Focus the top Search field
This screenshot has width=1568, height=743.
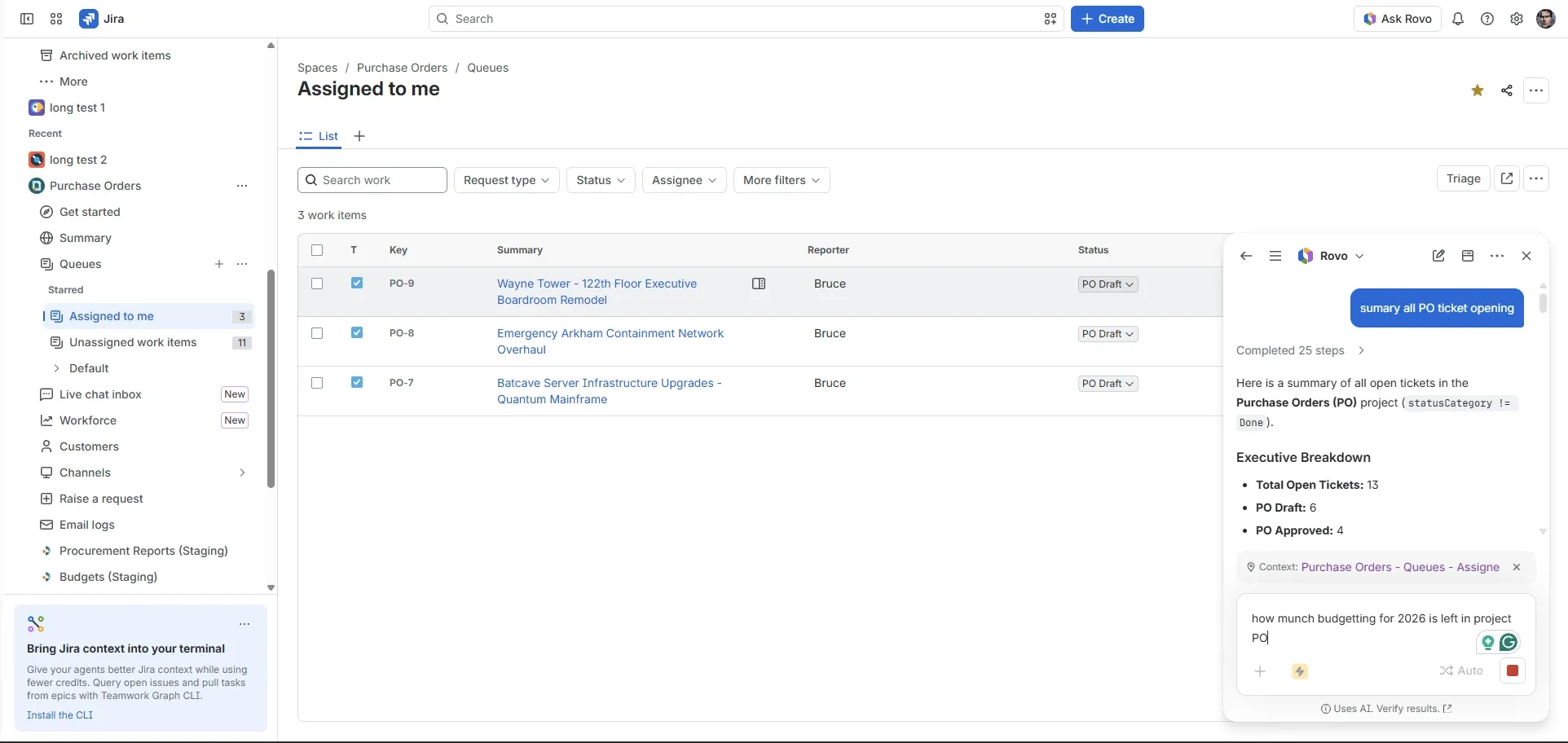click(746, 19)
